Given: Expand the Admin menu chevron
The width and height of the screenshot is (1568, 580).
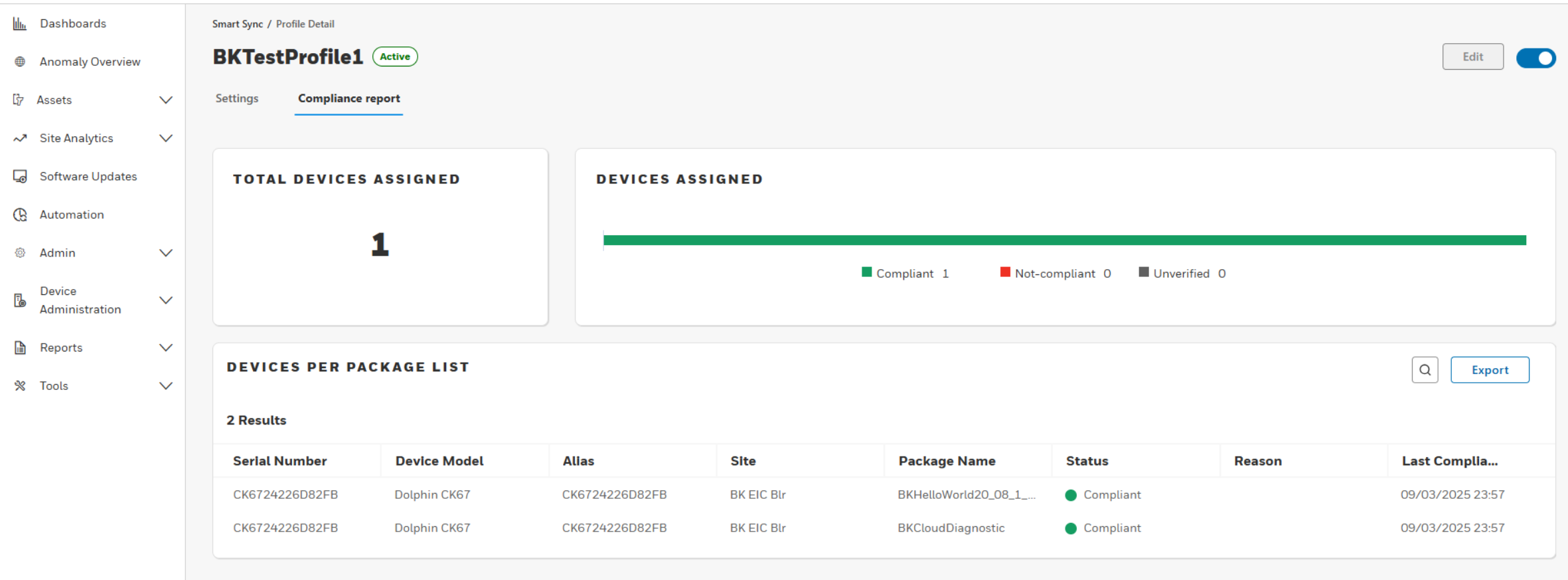Looking at the screenshot, I should [x=166, y=253].
